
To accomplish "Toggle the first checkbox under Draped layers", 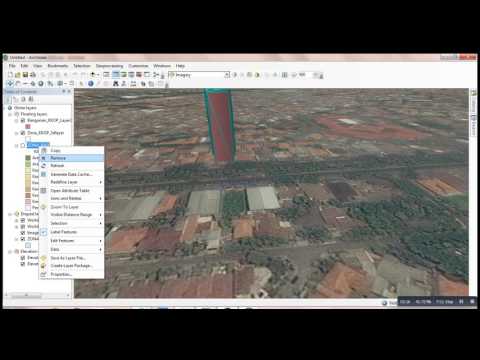I will [x=23, y=220].
